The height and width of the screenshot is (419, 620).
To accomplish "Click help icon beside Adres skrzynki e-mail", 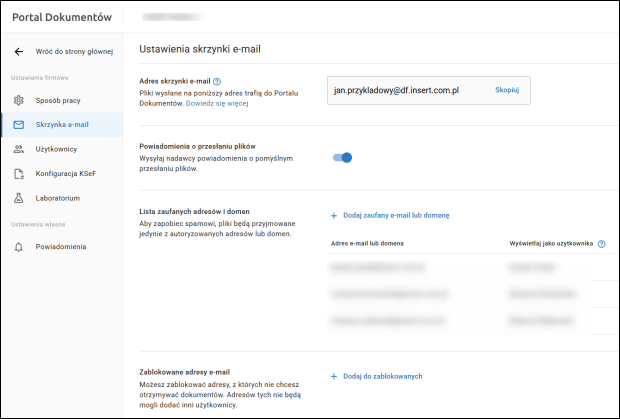I will [x=217, y=81].
